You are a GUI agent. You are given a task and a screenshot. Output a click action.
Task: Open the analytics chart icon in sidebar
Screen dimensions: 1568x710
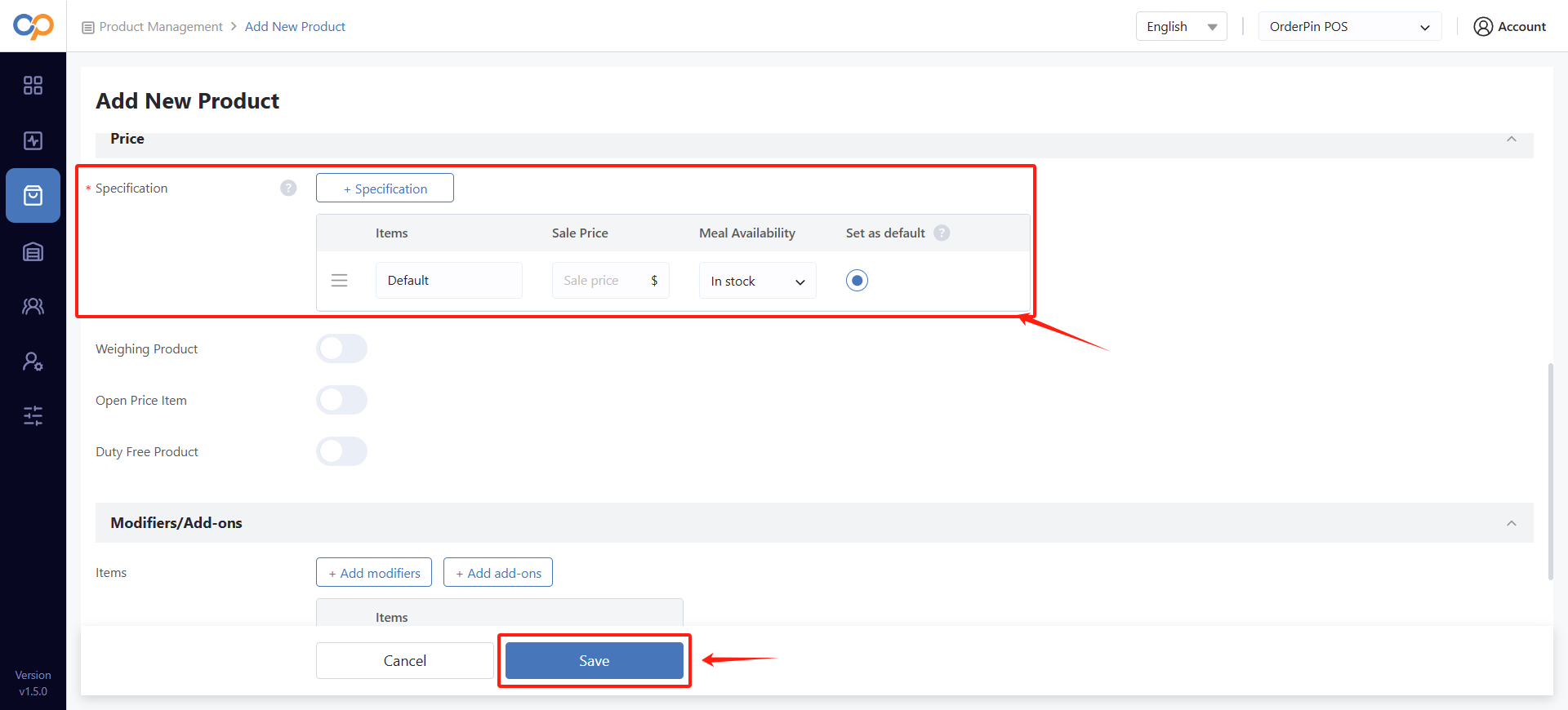pos(33,140)
